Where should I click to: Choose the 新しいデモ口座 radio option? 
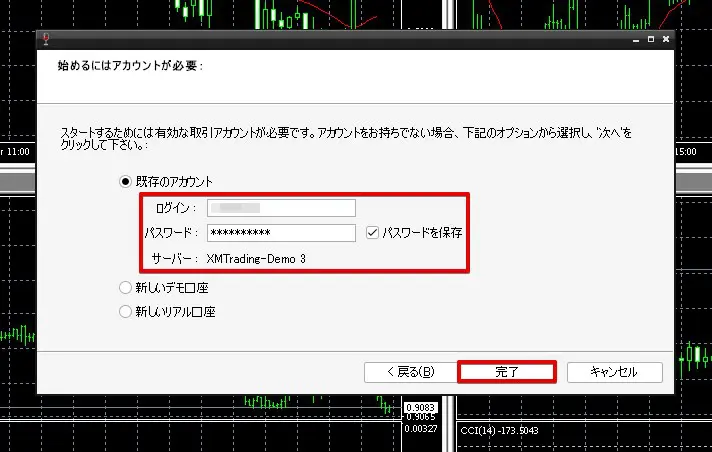pyautogui.click(x=125, y=288)
